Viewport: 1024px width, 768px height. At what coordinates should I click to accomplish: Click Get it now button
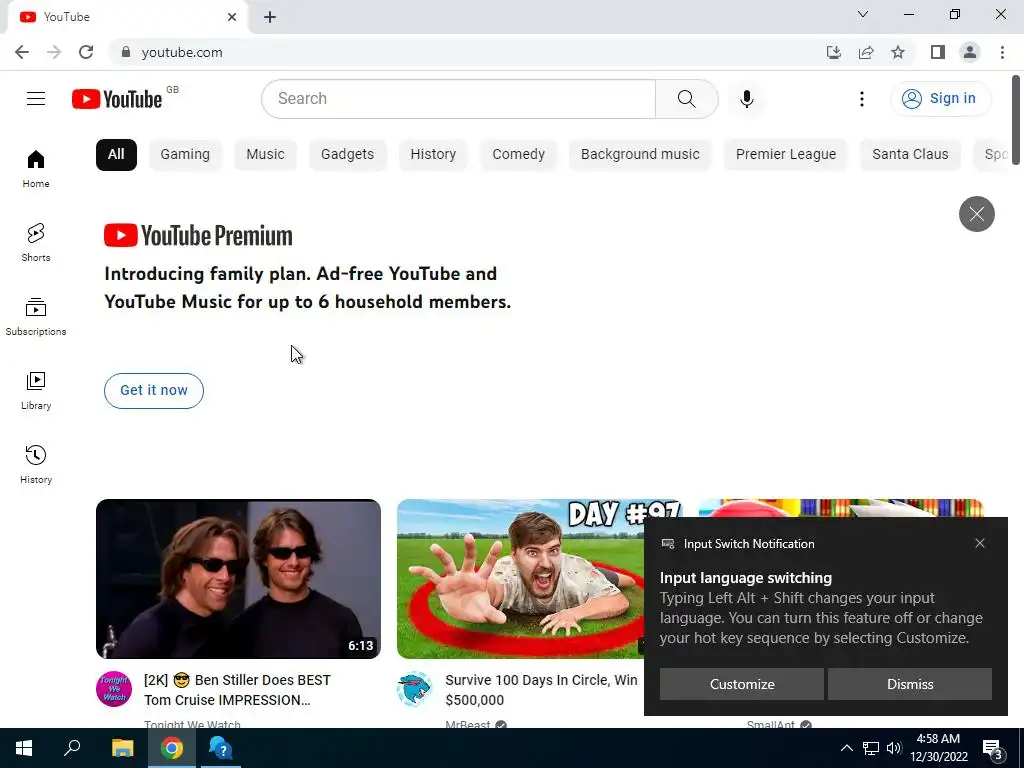(x=154, y=391)
